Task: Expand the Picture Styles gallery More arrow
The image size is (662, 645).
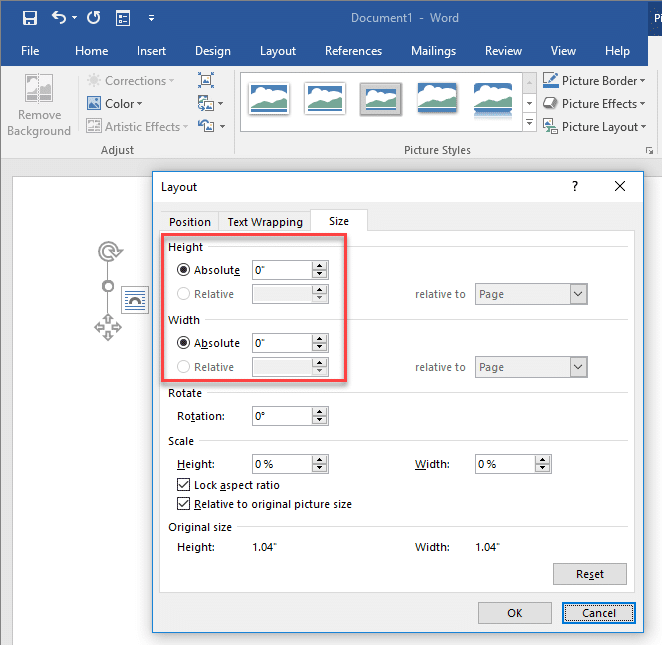Action: tap(529, 123)
